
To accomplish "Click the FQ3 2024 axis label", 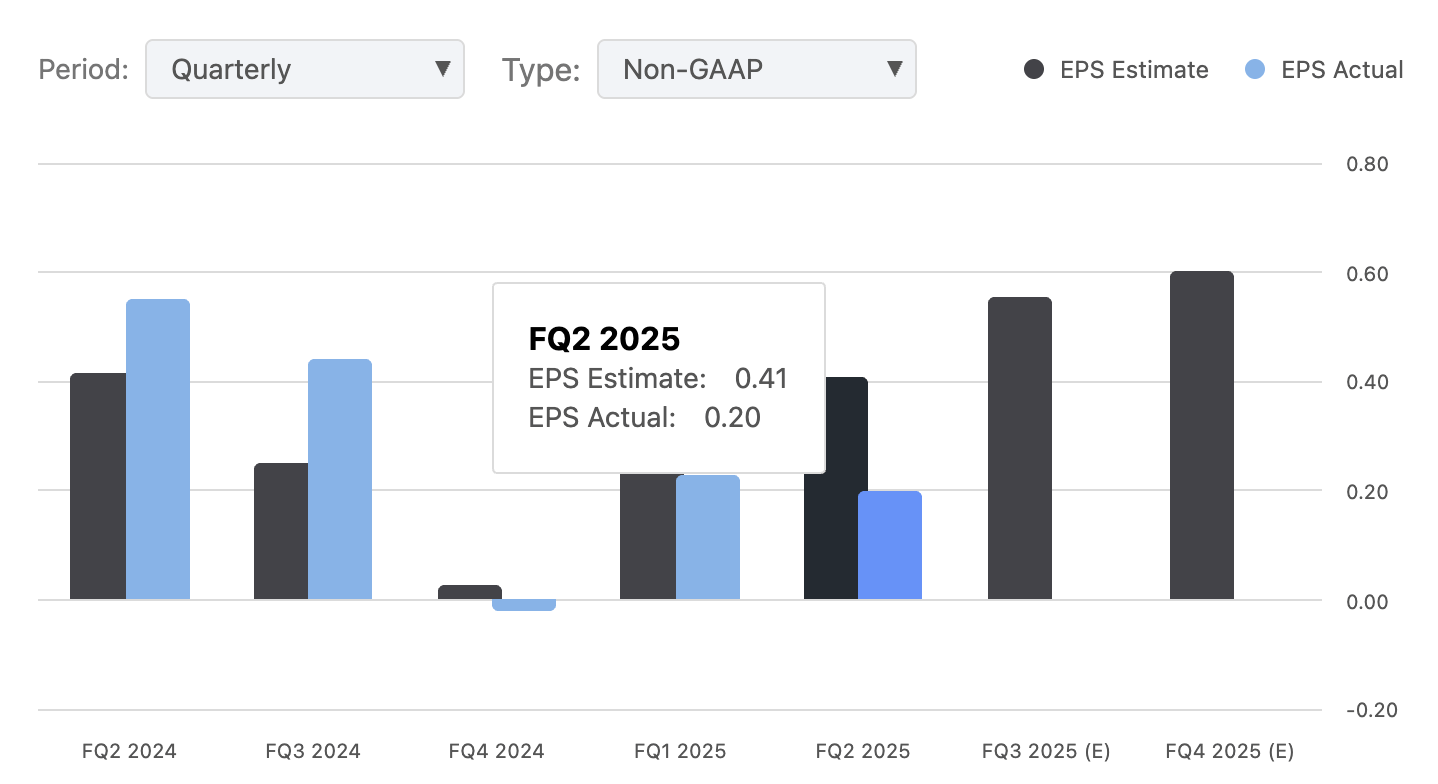I will click(x=312, y=750).
